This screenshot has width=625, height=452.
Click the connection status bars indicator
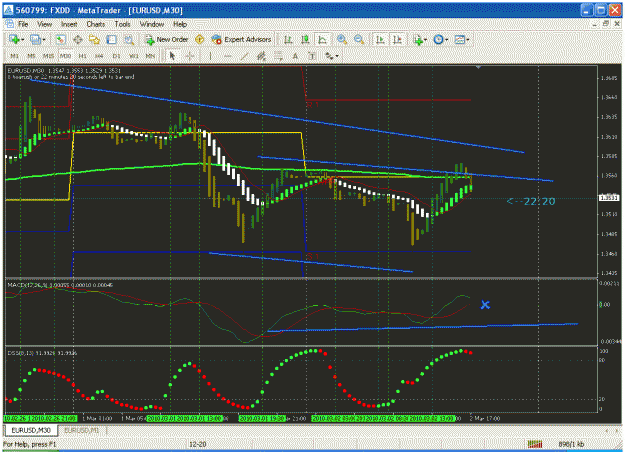click(535, 444)
